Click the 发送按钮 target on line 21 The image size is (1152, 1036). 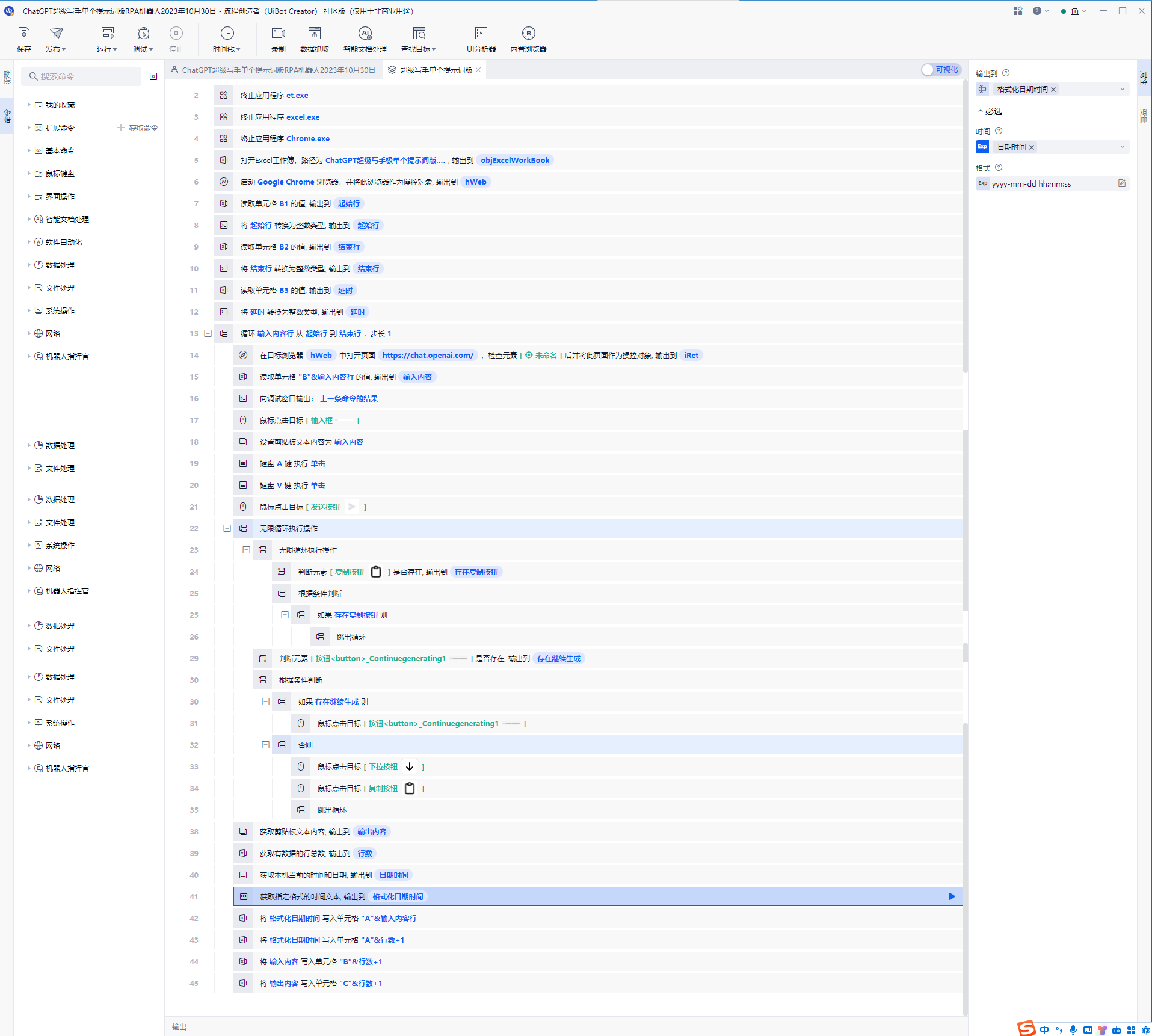click(x=336, y=507)
